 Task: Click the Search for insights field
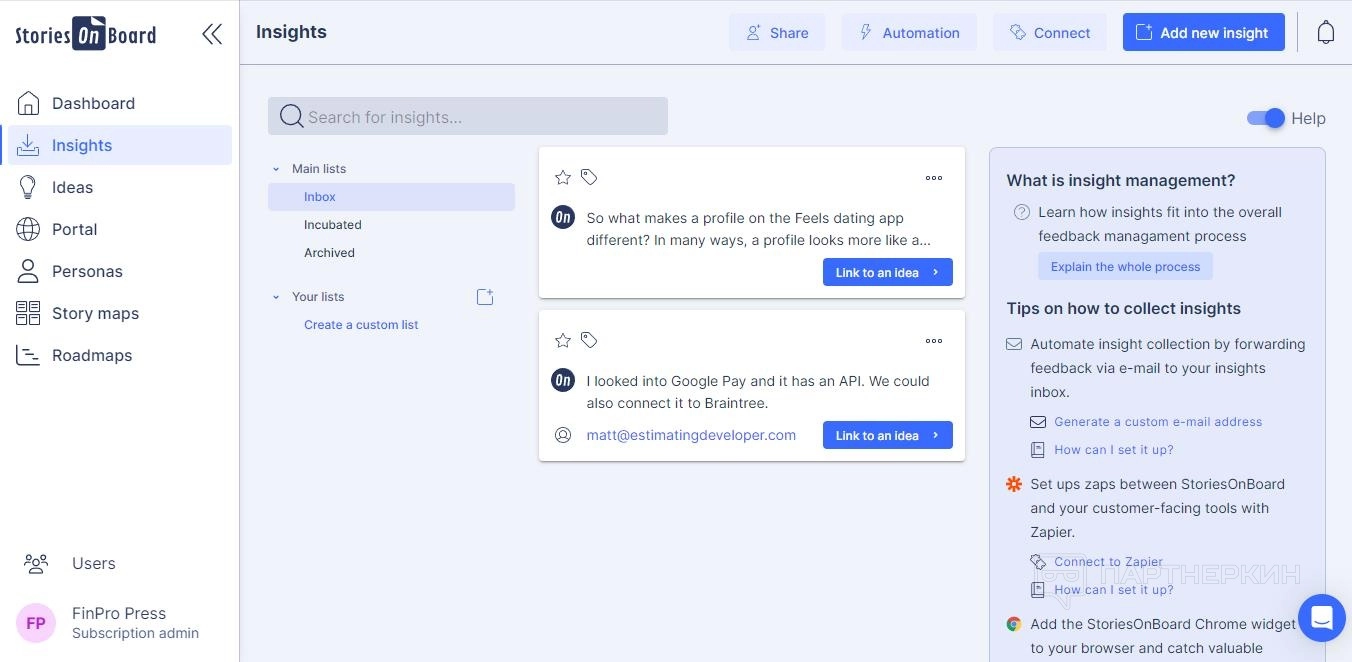[468, 117]
